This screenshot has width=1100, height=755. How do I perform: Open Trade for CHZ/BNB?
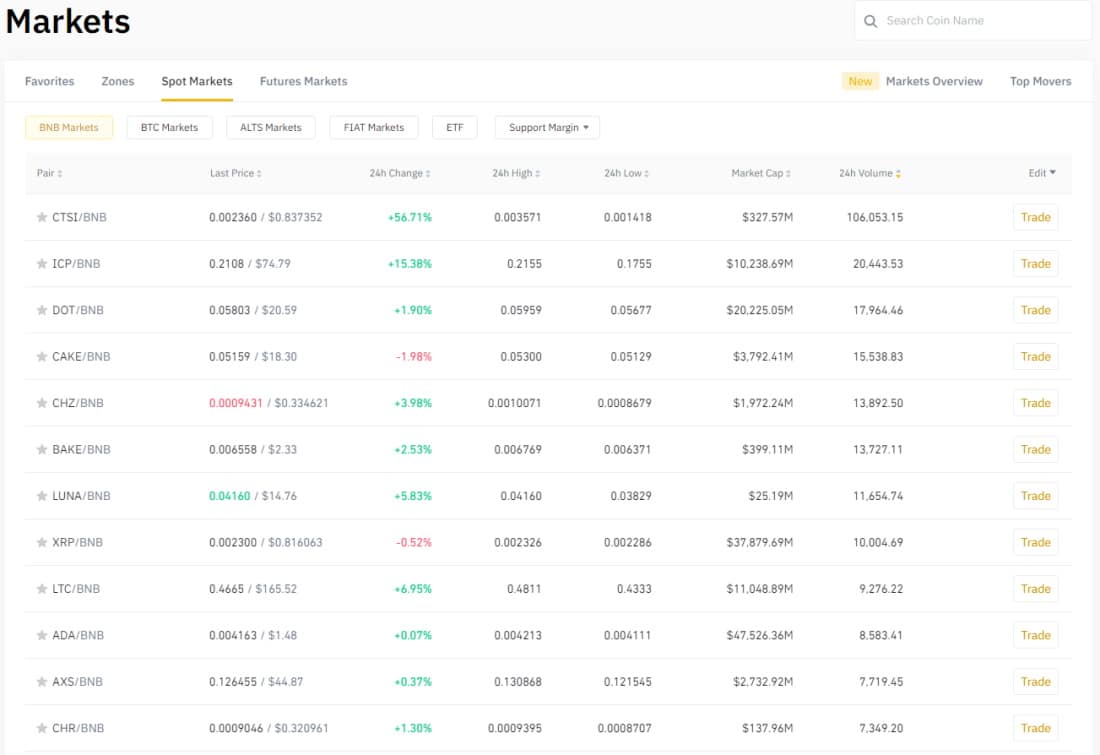1035,403
